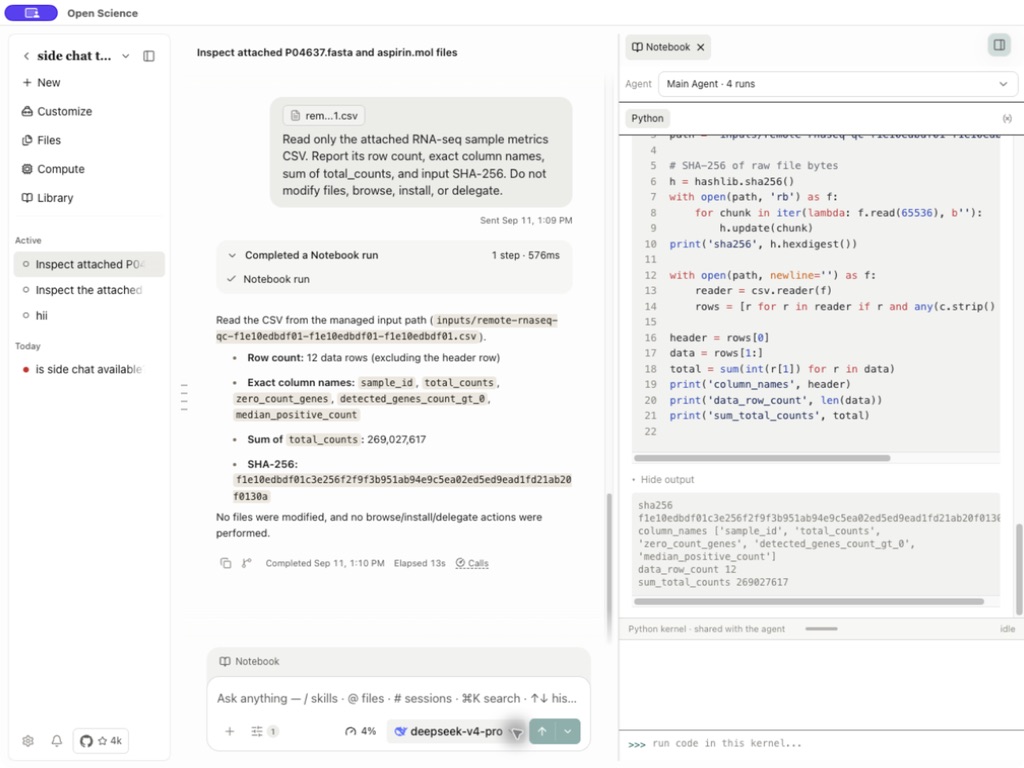1024x768 pixels.
Task: Click the 'idle' kernel status text
Action: [1007, 630]
